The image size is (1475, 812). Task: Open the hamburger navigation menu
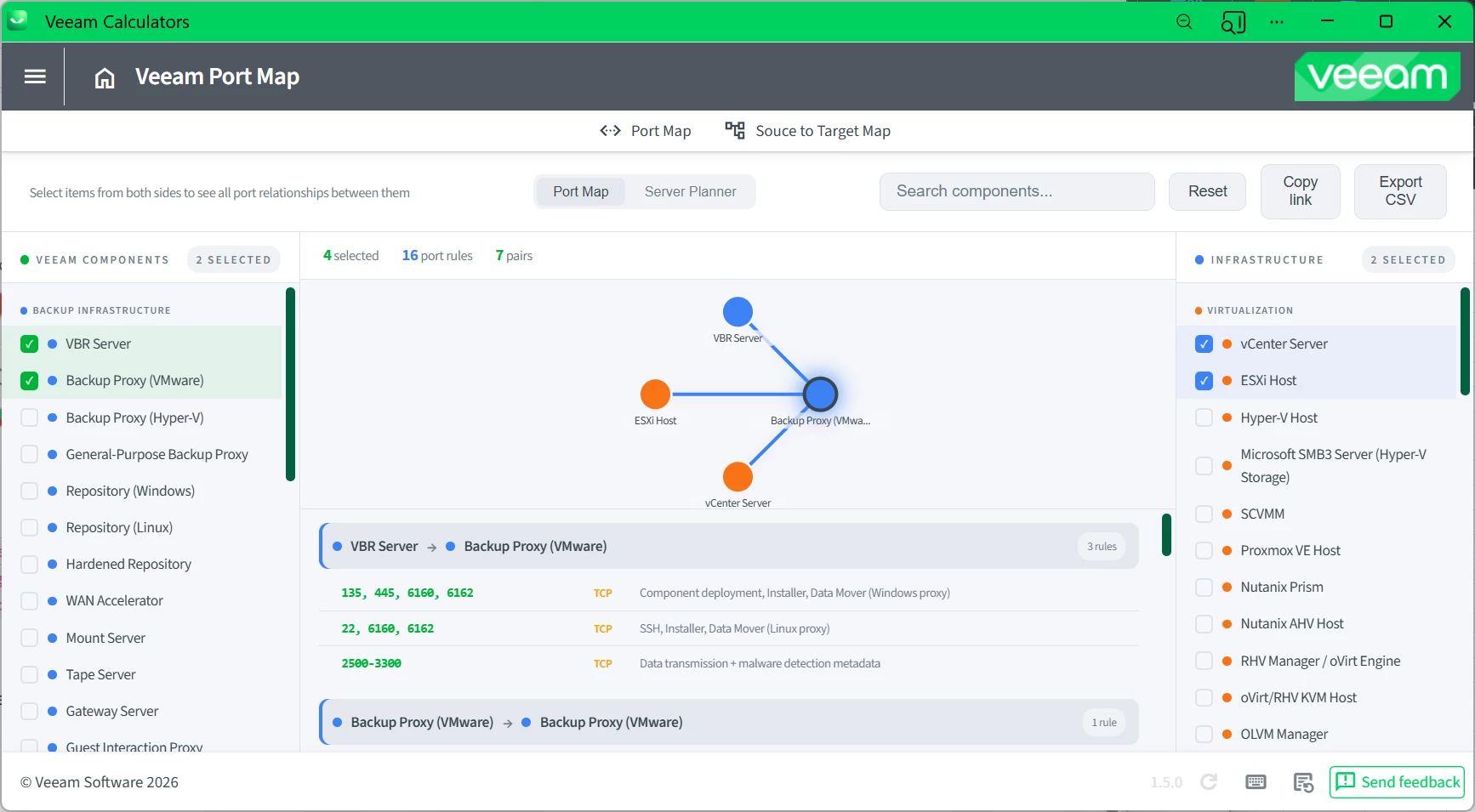35,77
